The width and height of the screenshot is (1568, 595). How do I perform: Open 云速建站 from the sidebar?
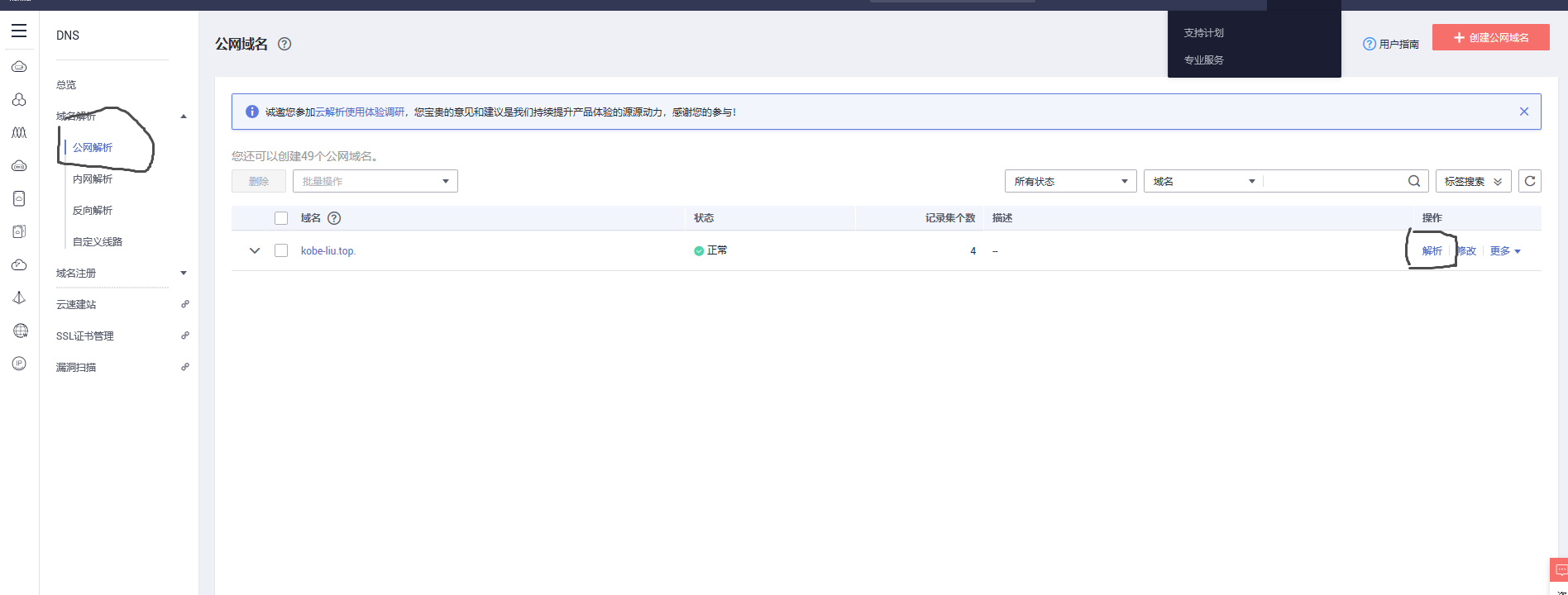point(76,304)
